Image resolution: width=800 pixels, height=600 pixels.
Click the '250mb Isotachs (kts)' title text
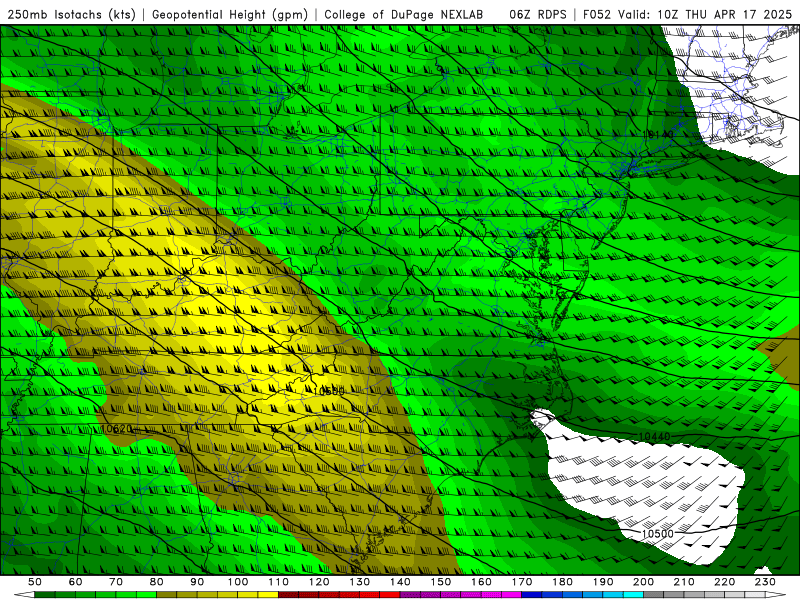(x=71, y=14)
